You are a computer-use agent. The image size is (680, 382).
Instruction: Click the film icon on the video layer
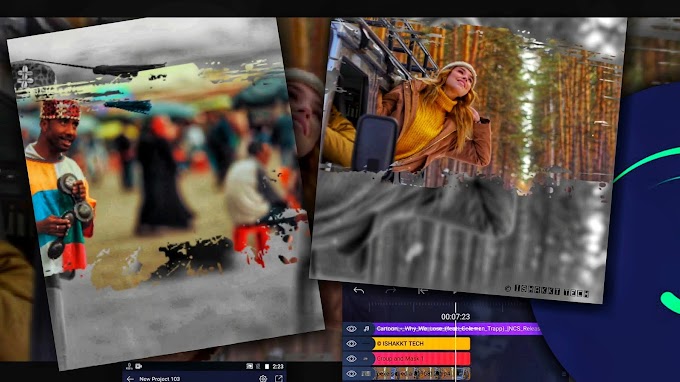point(366,373)
